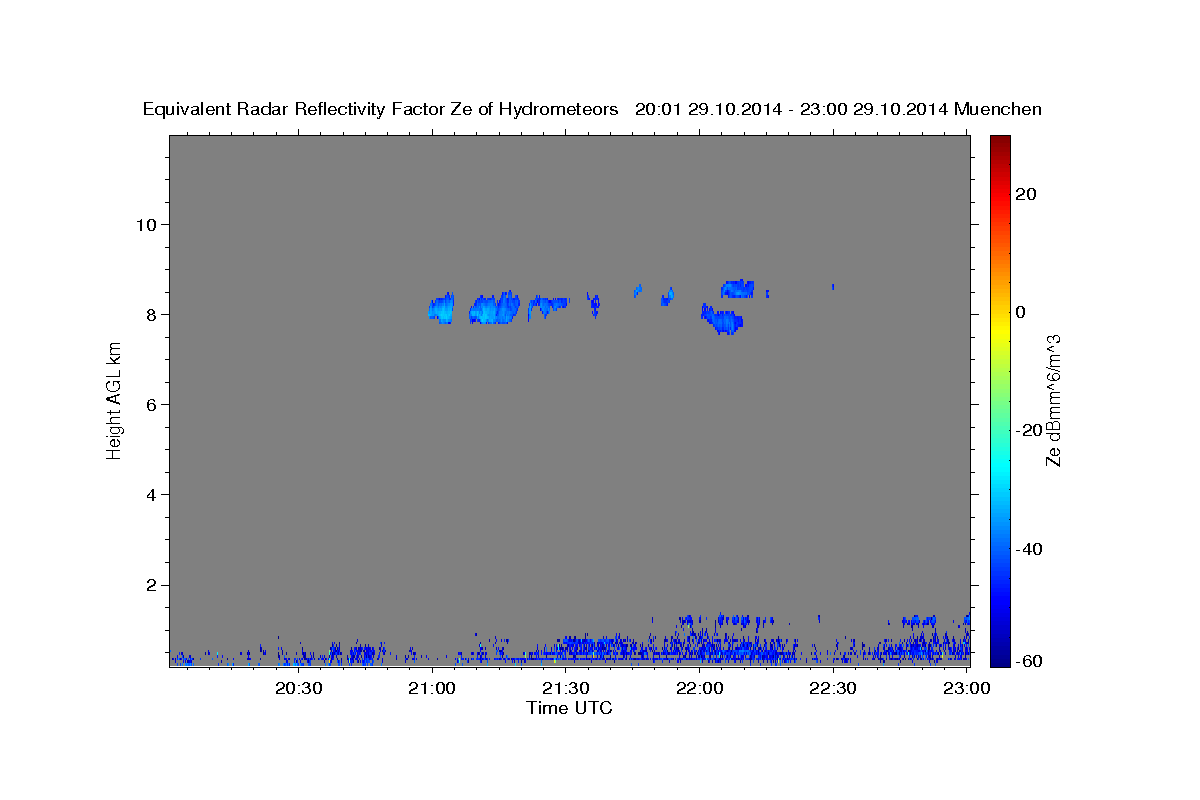1200x800 pixels.
Task: Click the colorbar label 20
Action: 1025,194
